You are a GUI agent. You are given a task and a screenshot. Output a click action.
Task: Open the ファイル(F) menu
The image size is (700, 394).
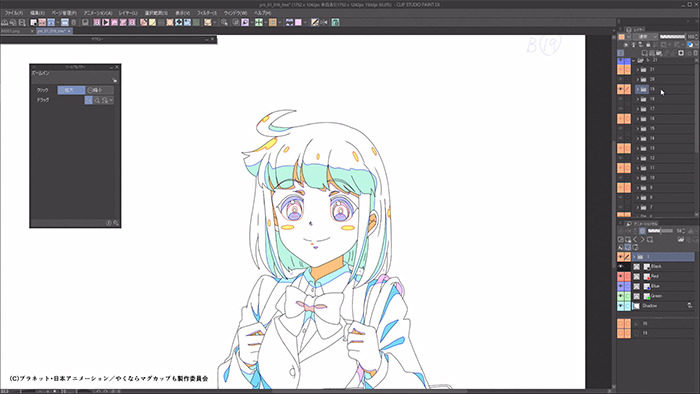14,13
